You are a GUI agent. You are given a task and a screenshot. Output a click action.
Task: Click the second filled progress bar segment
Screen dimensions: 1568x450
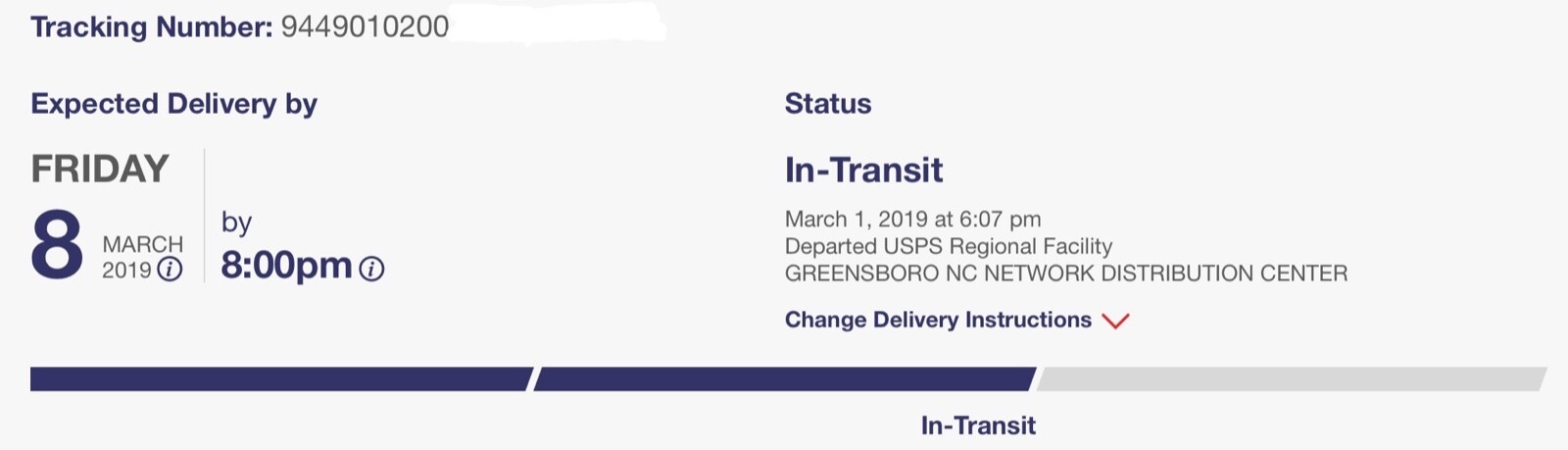coord(784,379)
